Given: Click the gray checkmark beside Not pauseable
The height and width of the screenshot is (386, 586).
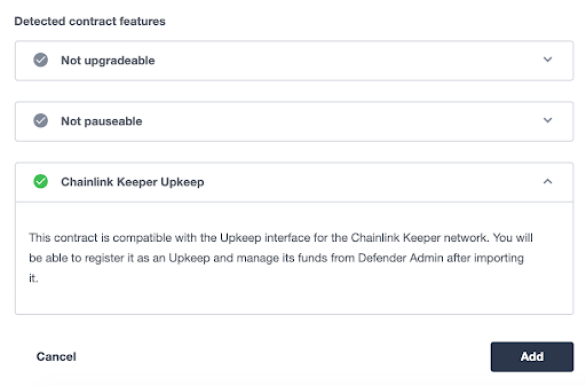Looking at the screenshot, I should click(x=41, y=121).
